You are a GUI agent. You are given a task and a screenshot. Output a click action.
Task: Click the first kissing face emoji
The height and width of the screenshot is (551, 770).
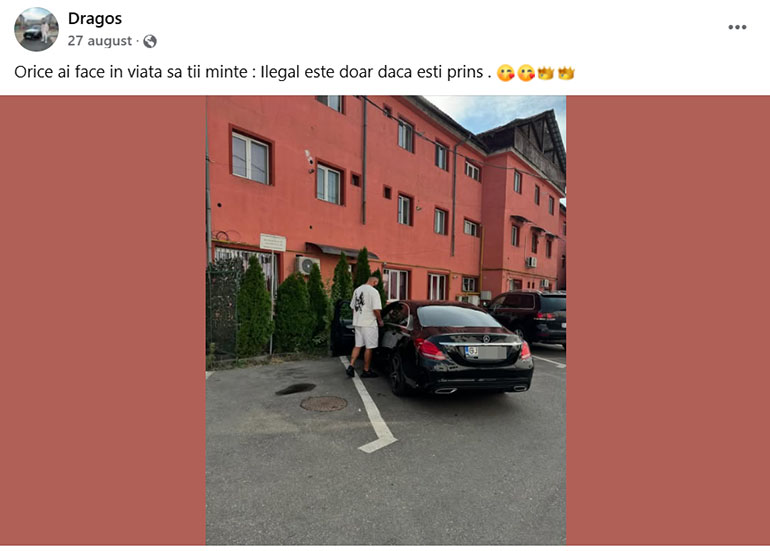[505, 73]
